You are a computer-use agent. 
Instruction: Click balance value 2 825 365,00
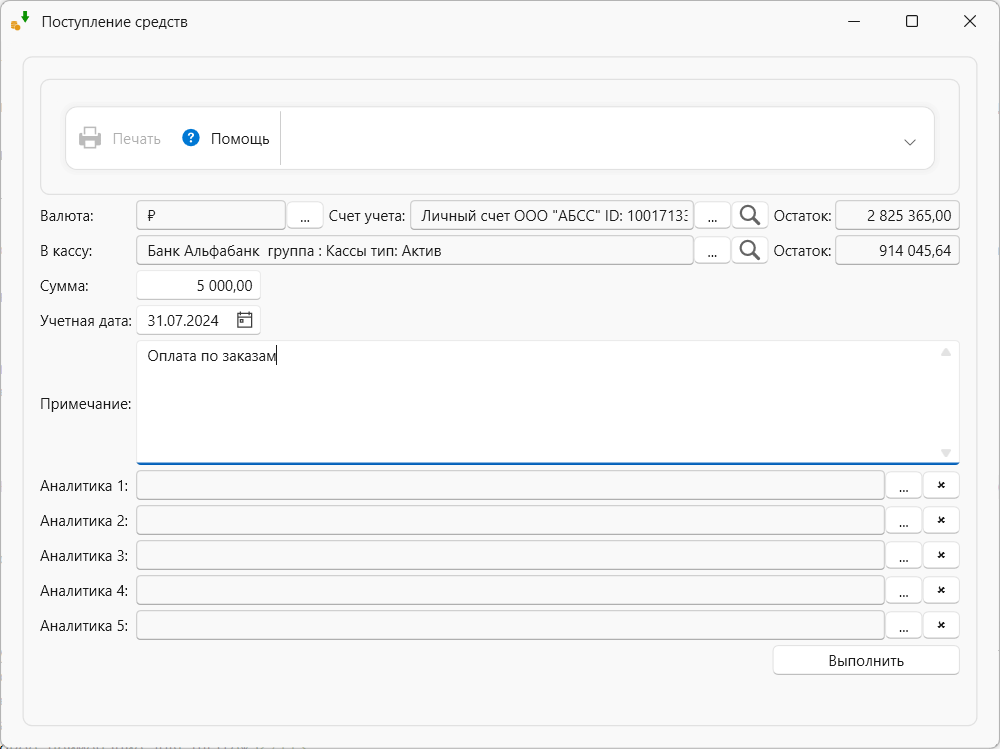[x=897, y=216]
